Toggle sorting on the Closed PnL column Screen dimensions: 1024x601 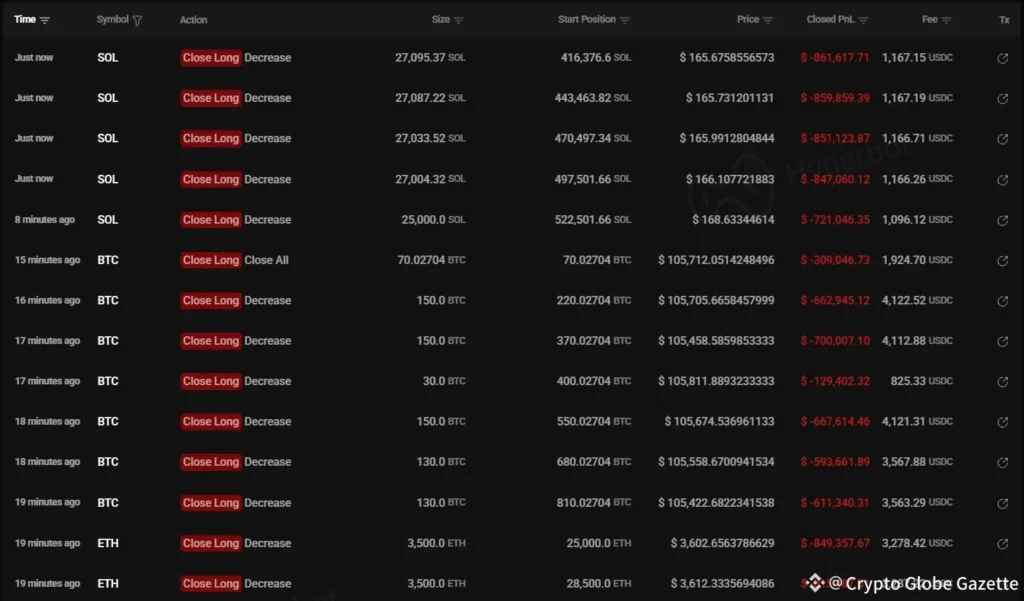click(x=864, y=18)
